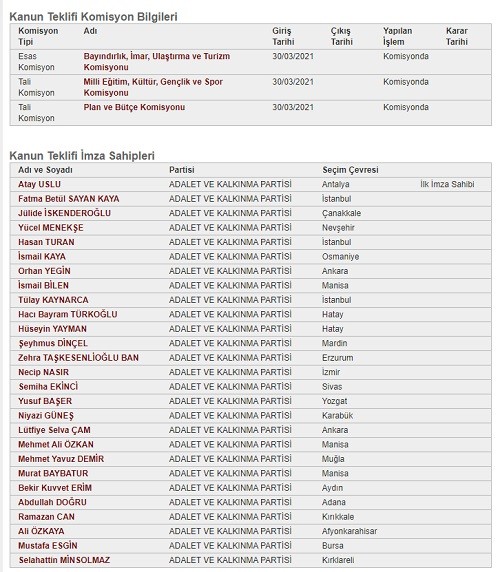Select Jülide İSKENDEROĞLU name link

(64, 213)
